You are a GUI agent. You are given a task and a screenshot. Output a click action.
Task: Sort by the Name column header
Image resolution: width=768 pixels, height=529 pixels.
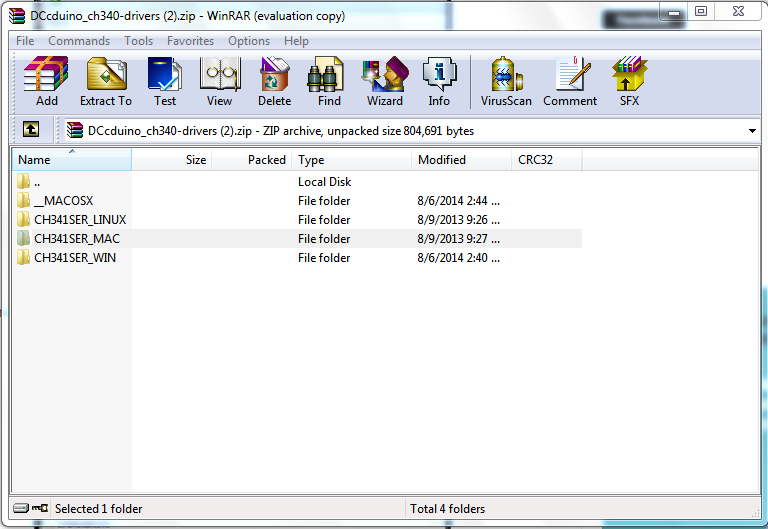pos(72,160)
